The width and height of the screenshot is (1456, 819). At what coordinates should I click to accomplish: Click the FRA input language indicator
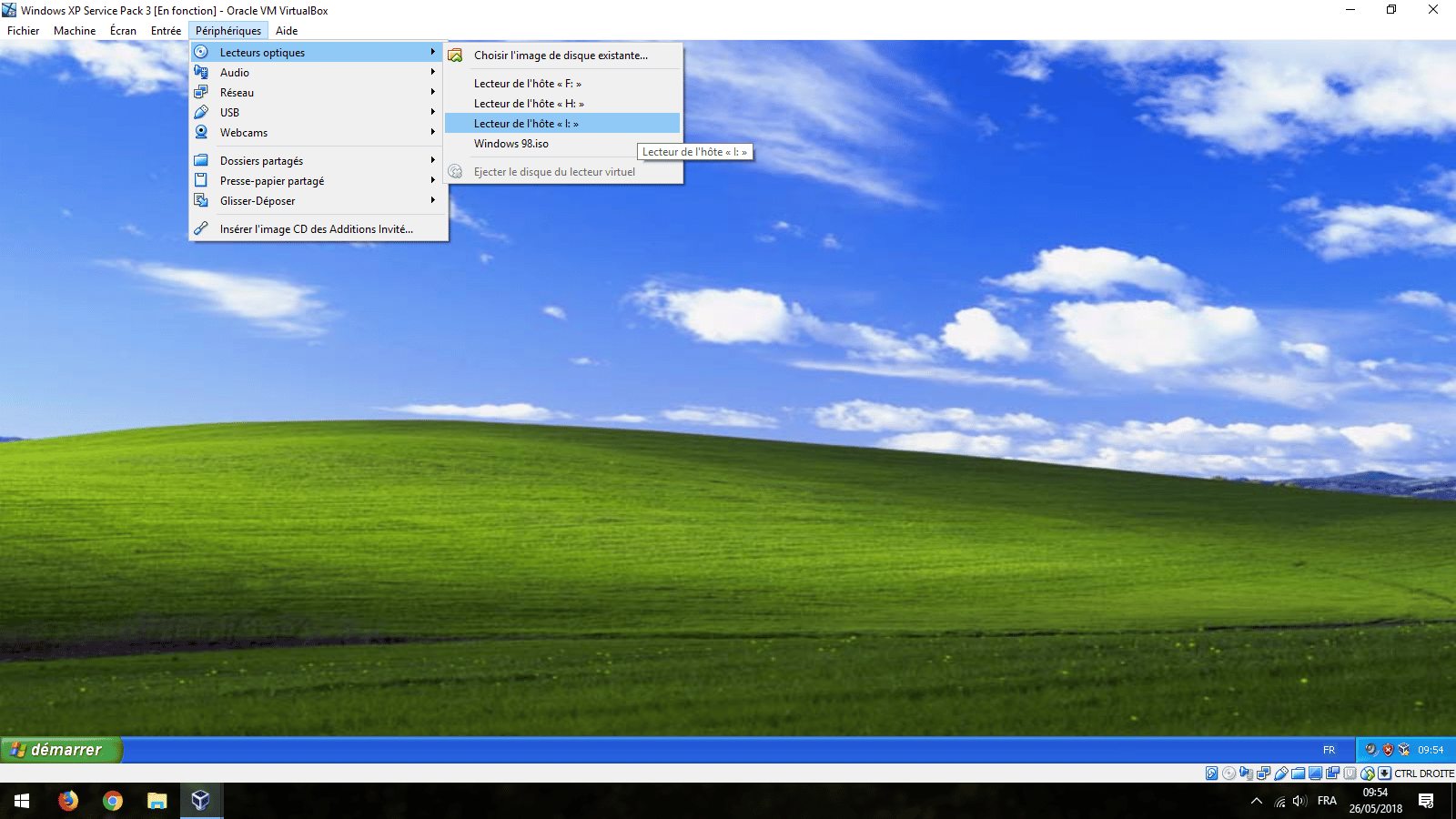coord(1327,801)
